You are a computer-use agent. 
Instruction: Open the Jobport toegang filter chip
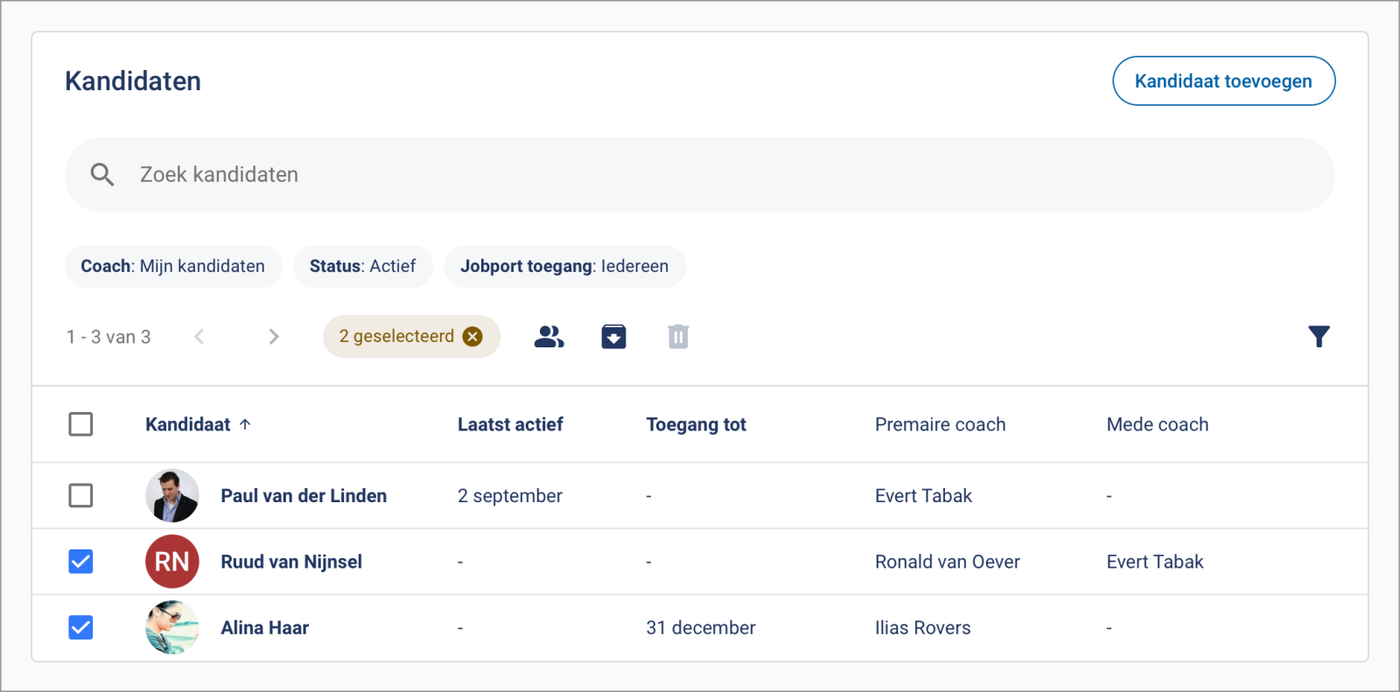pos(564,267)
